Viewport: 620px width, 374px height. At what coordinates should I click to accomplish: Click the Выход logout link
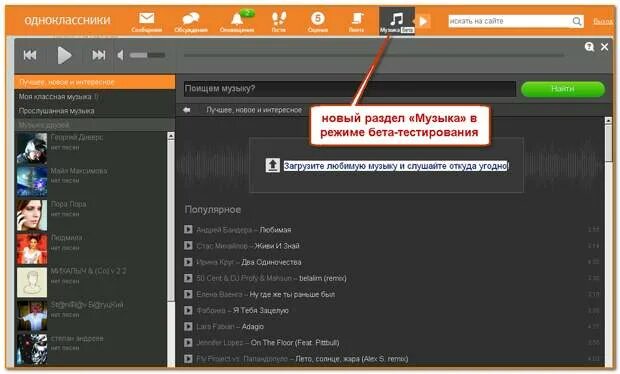coord(603,21)
